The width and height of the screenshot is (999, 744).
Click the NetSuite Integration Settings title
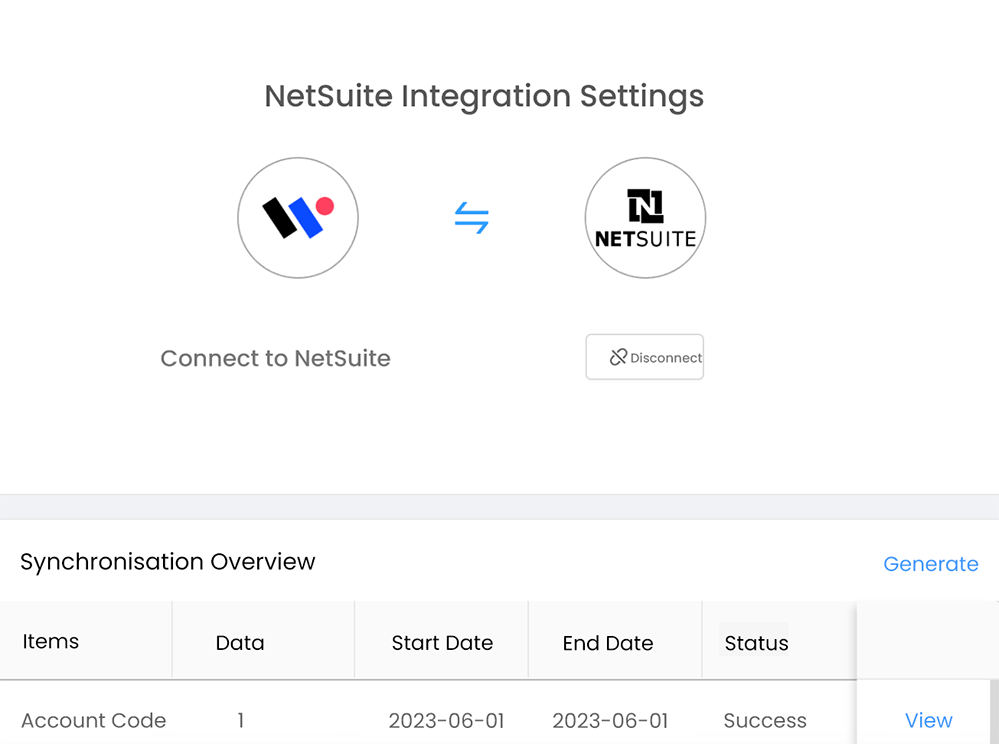point(484,96)
